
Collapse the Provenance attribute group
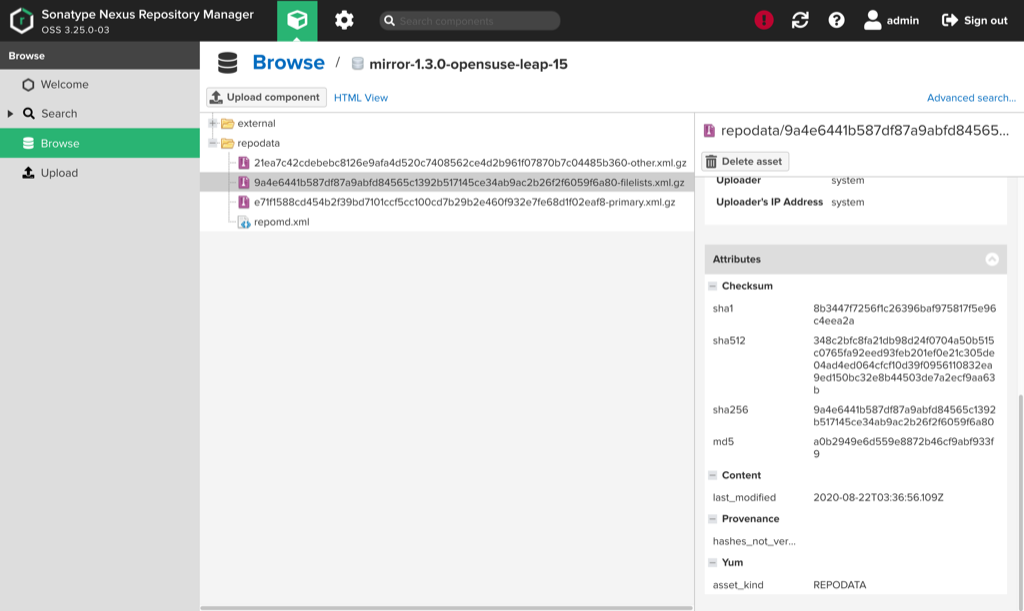(x=712, y=519)
